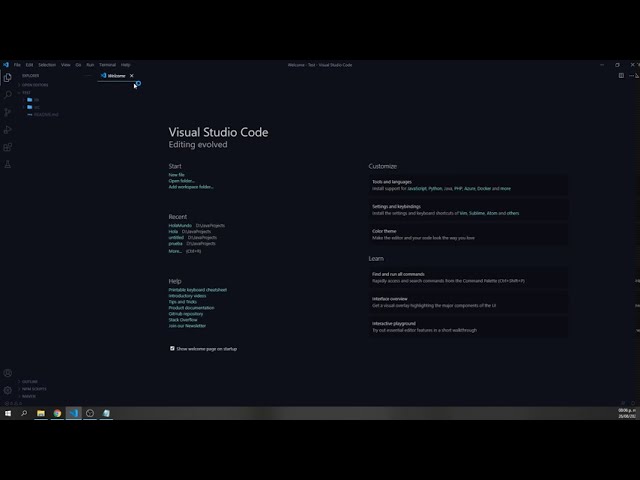The image size is (640, 480).
Task: Expand the src folder
Action: pyautogui.click(x=36, y=107)
